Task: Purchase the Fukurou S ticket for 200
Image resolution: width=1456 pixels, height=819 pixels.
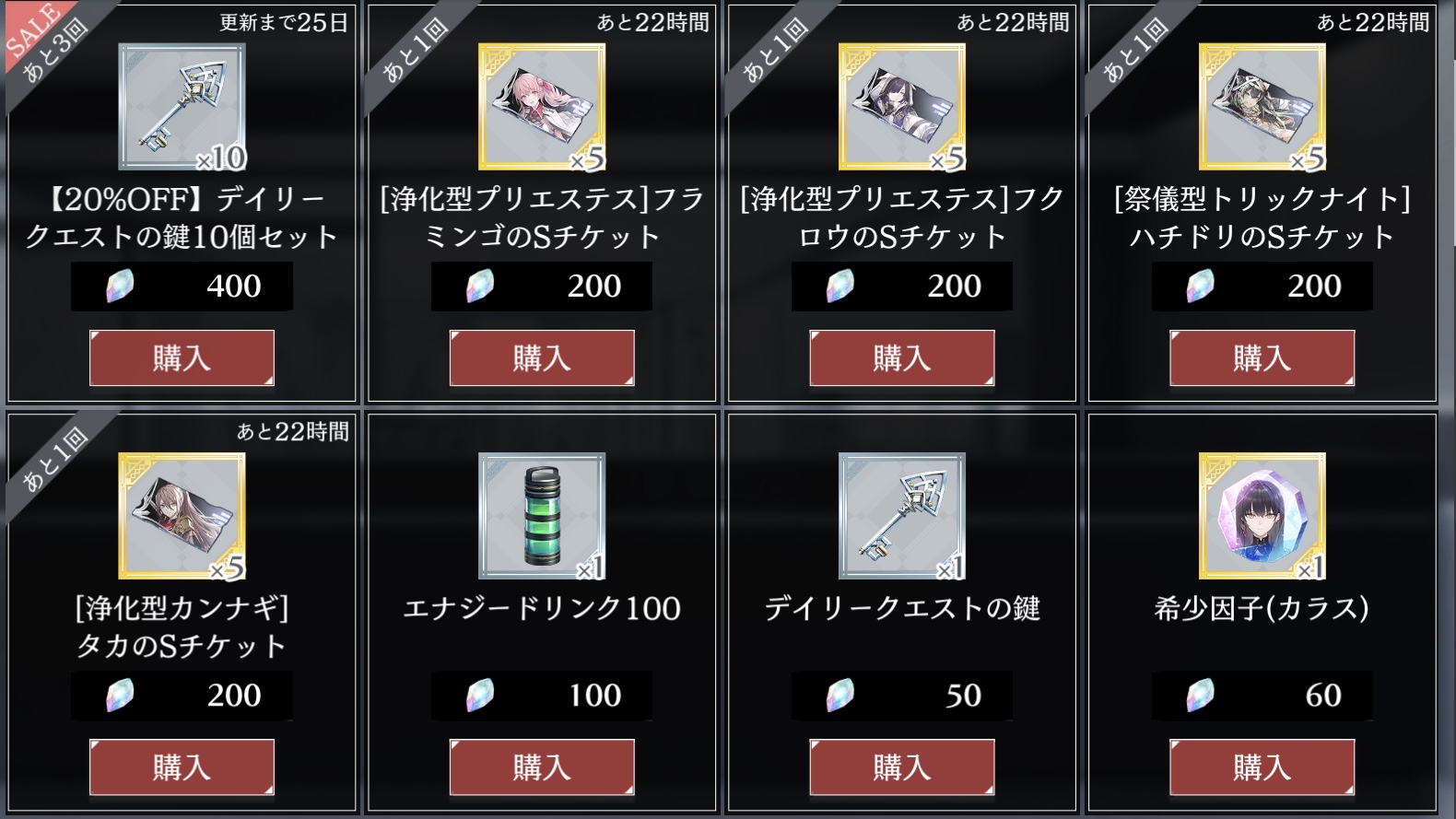Action: click(x=902, y=357)
